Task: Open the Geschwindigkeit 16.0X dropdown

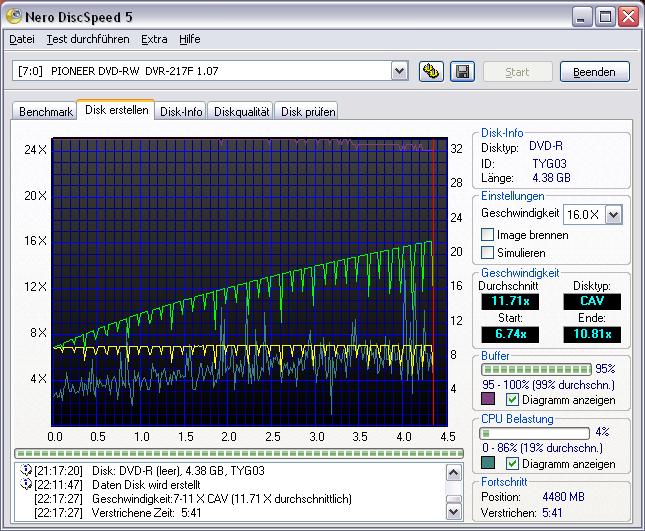Action: pyautogui.click(x=614, y=214)
